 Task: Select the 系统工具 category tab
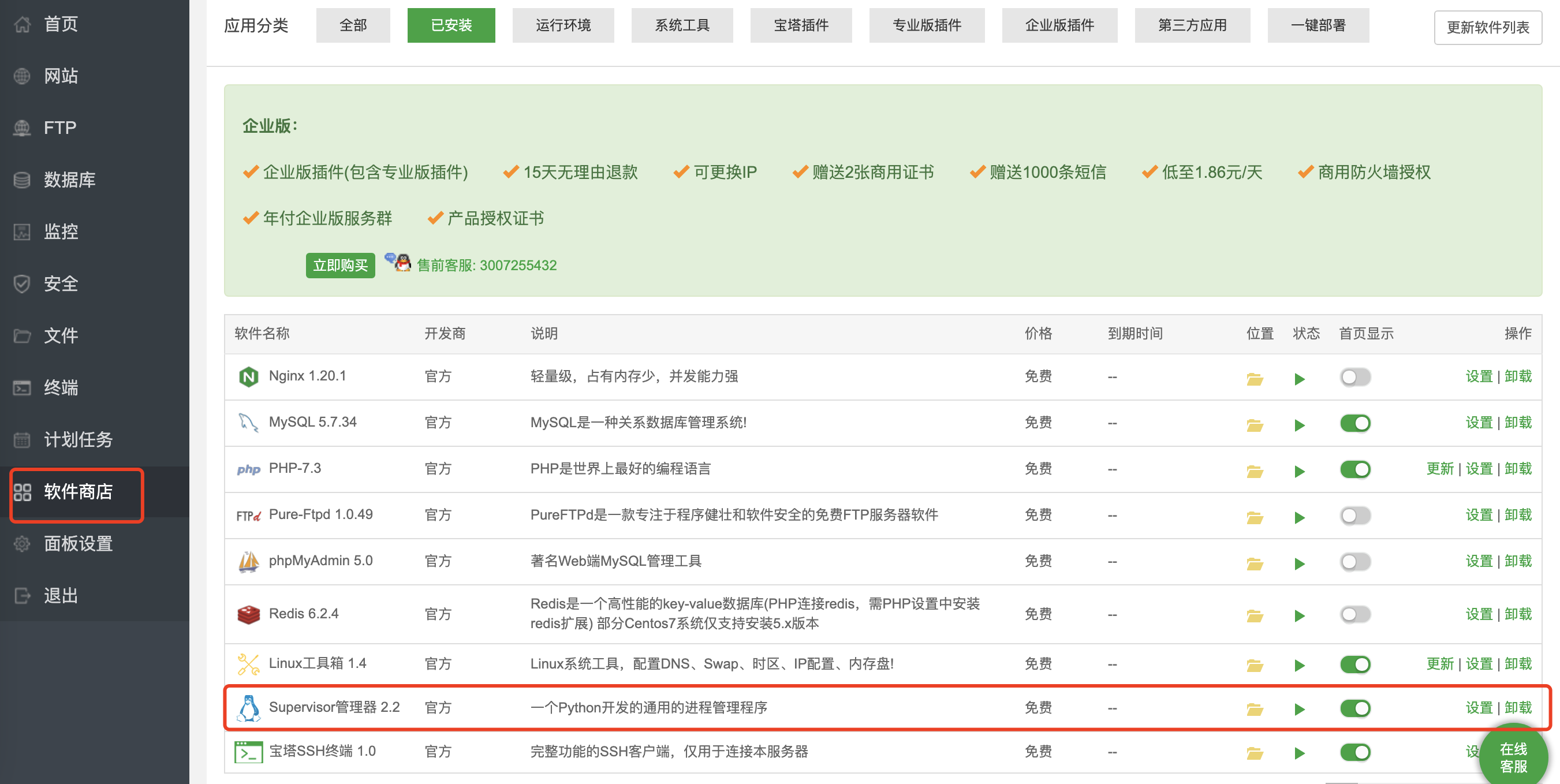pos(682,25)
